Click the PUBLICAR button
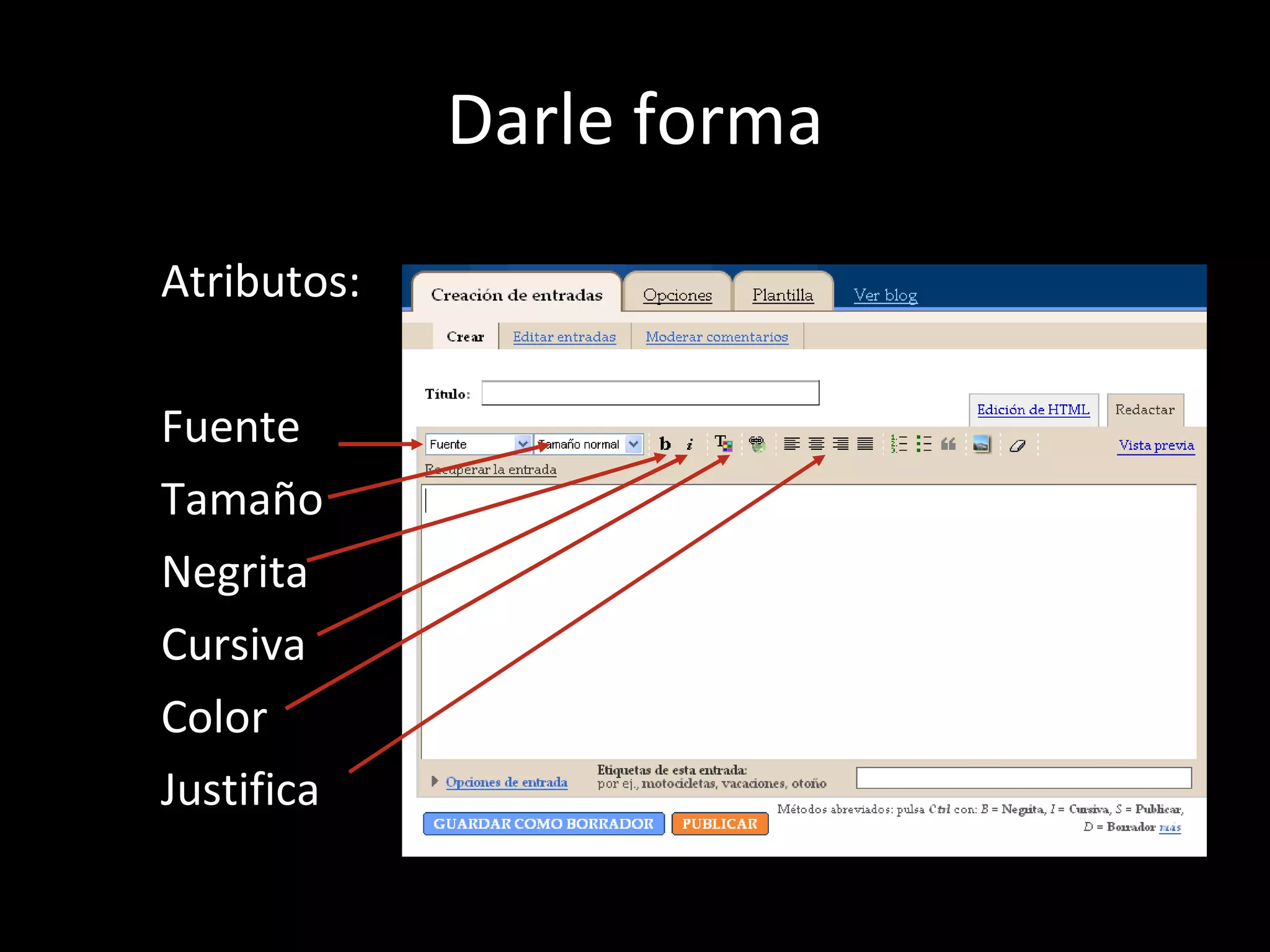 pyautogui.click(x=720, y=824)
